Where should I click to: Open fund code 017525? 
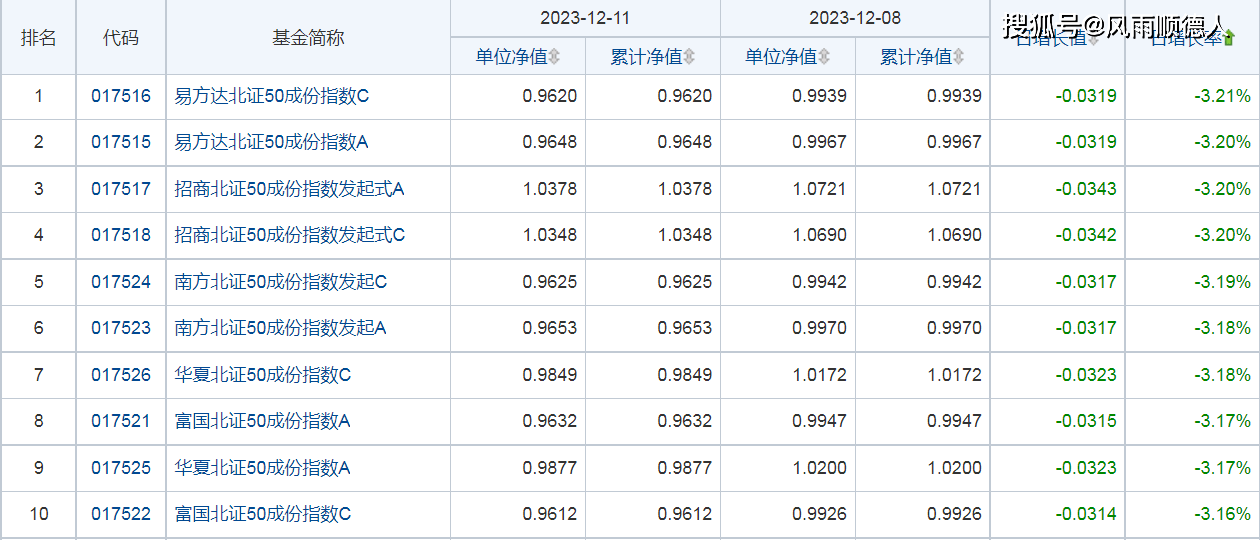pos(121,468)
